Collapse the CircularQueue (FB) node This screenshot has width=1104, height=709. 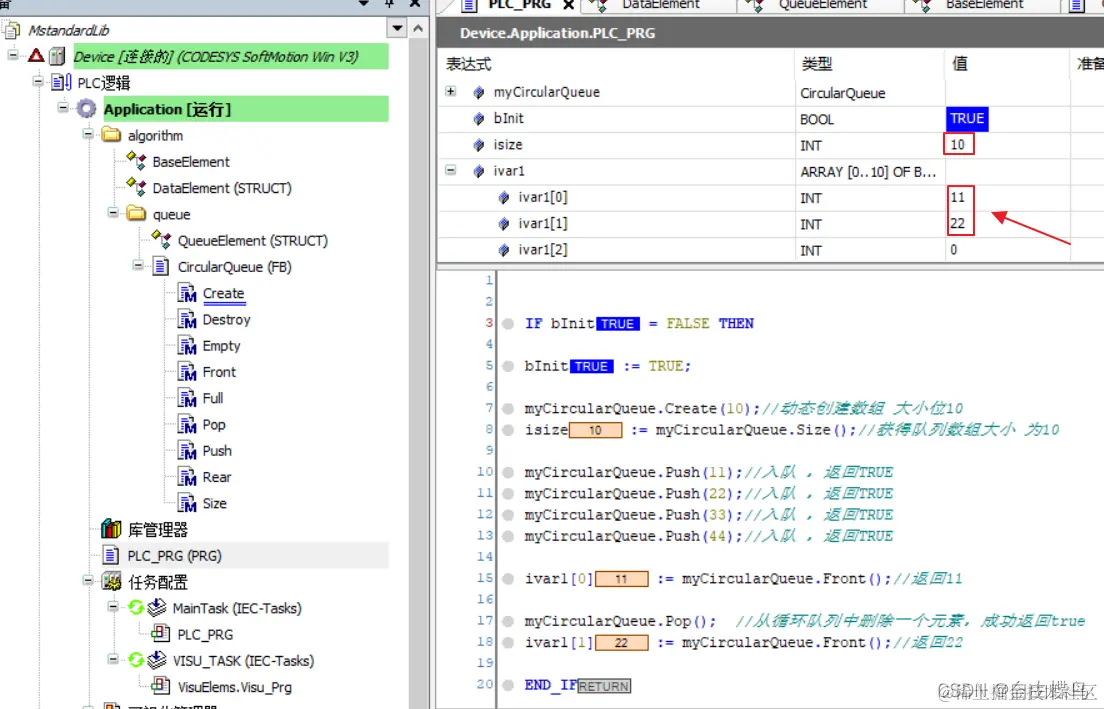(139, 265)
